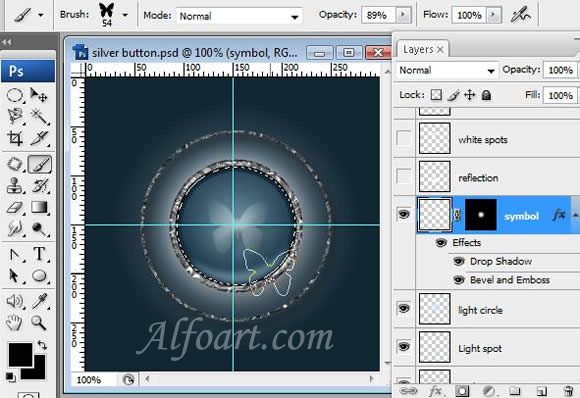
Task: Click the foreground color swatch
Action: pos(20,355)
